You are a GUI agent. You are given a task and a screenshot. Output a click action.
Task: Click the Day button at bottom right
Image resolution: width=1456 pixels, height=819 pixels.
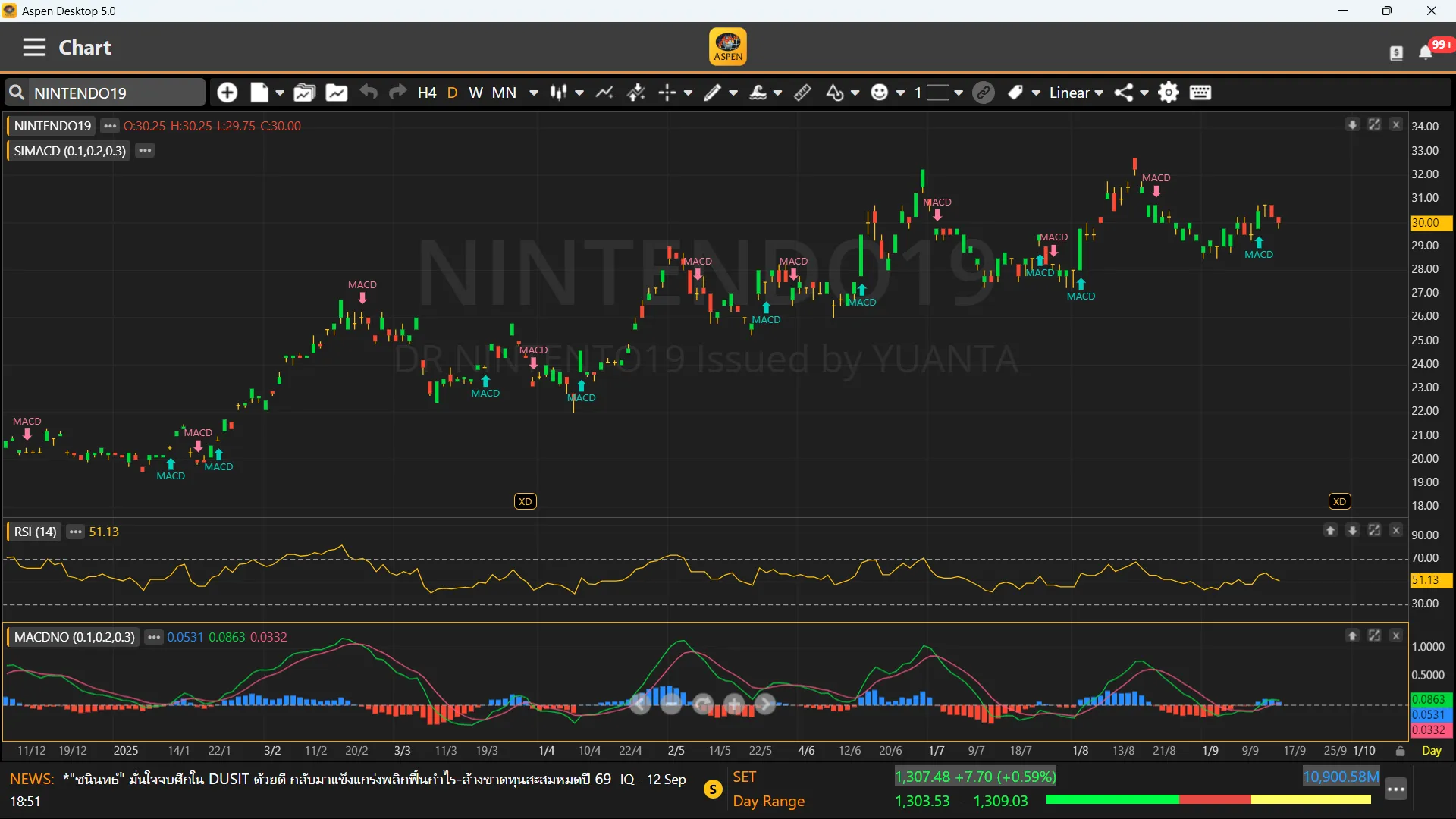pos(1432,751)
